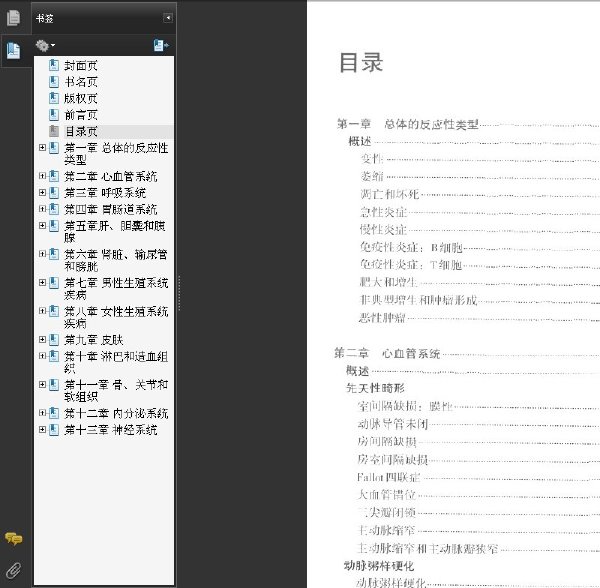Expand 第十二章 内分泌系统 bookmark
The height and width of the screenshot is (588, 600).
click(42, 413)
